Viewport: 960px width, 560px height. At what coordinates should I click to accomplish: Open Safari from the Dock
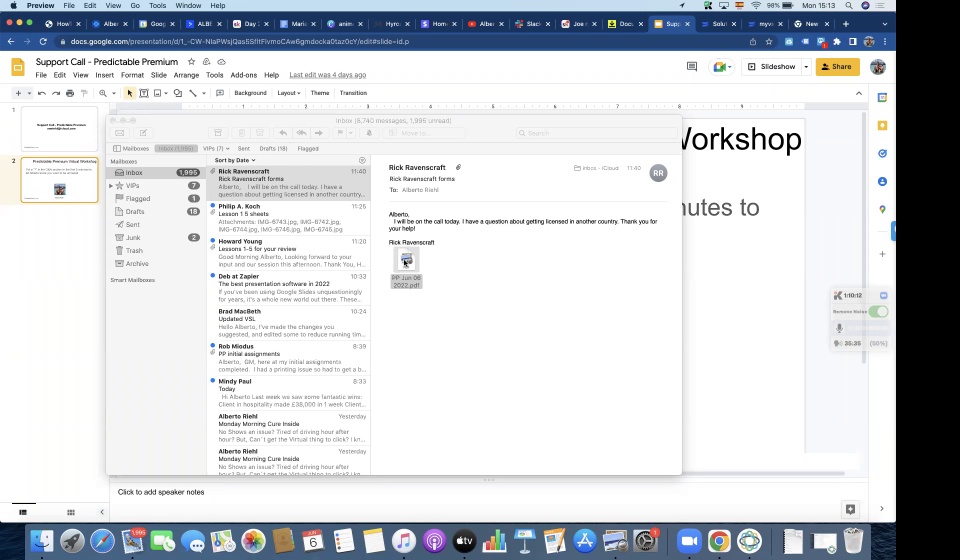102,541
